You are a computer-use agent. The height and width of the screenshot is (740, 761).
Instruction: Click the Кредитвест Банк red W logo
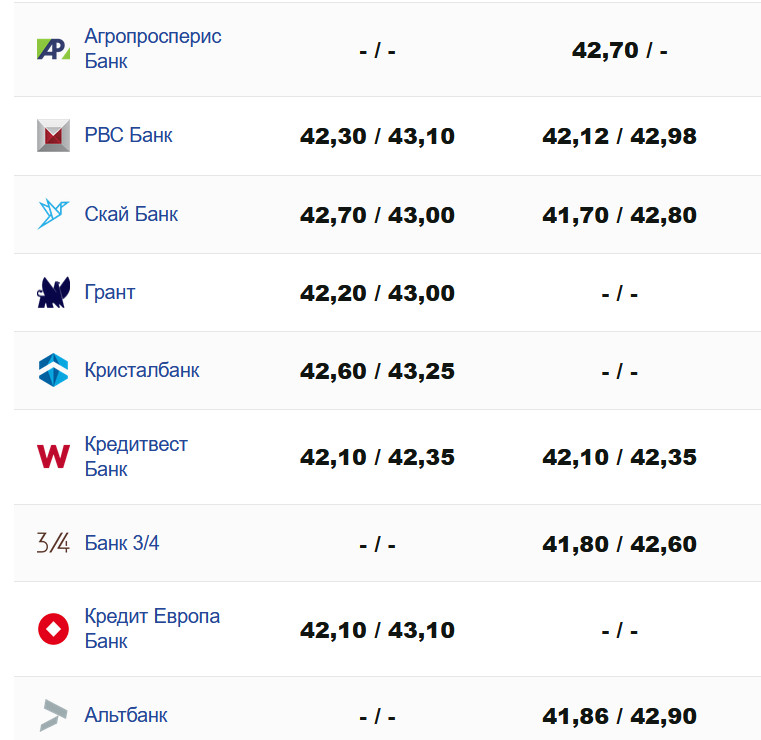53,457
